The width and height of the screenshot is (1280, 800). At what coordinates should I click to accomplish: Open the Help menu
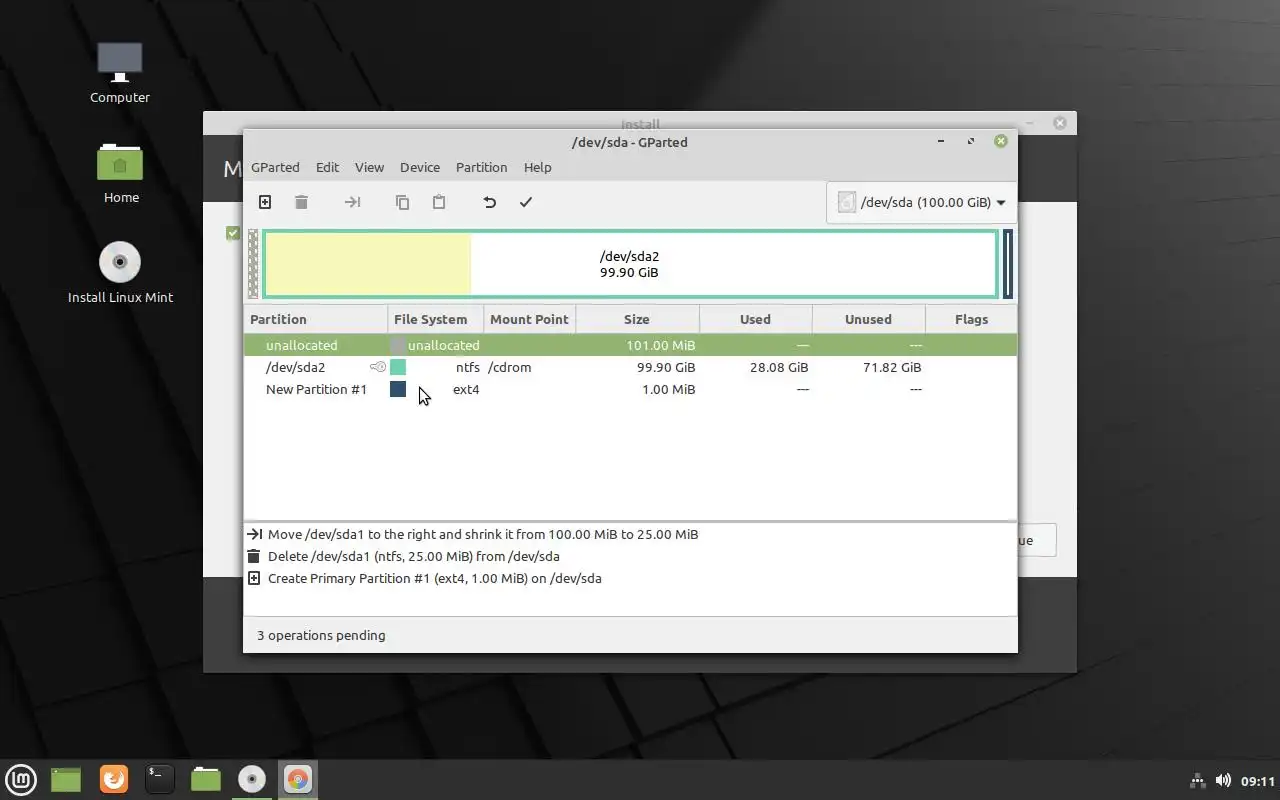pos(537,167)
